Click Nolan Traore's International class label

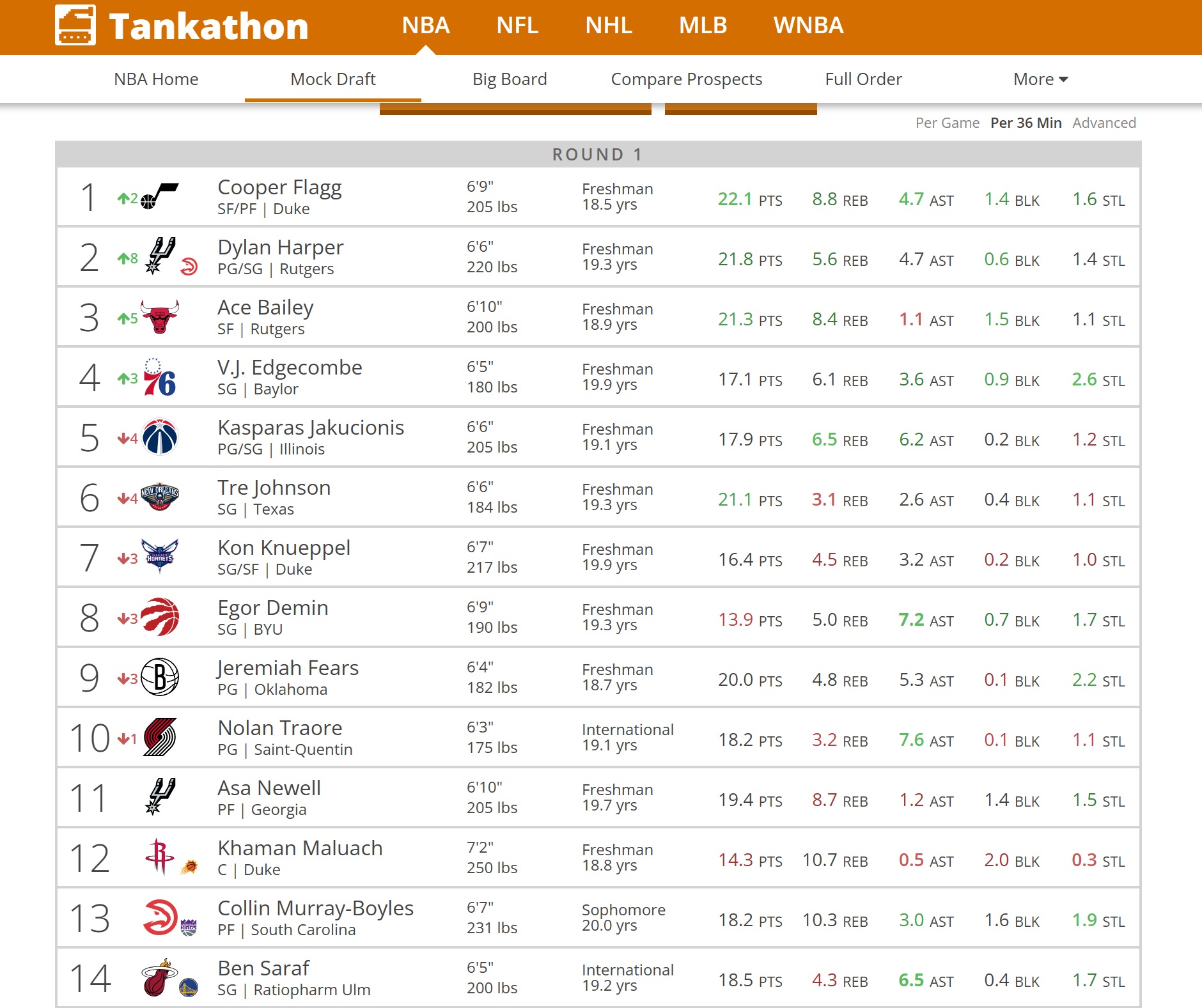[x=628, y=729]
